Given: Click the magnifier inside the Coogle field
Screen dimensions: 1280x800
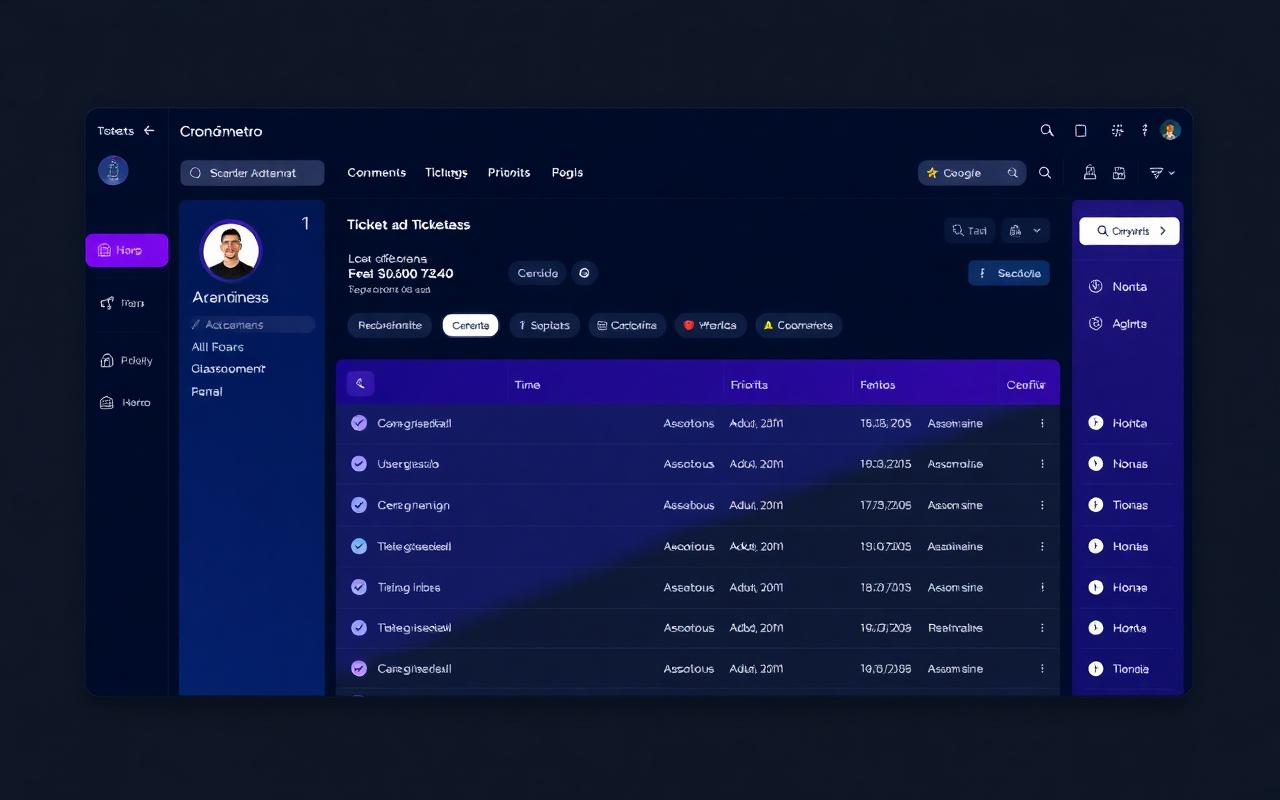Looking at the screenshot, I should coord(1012,173).
